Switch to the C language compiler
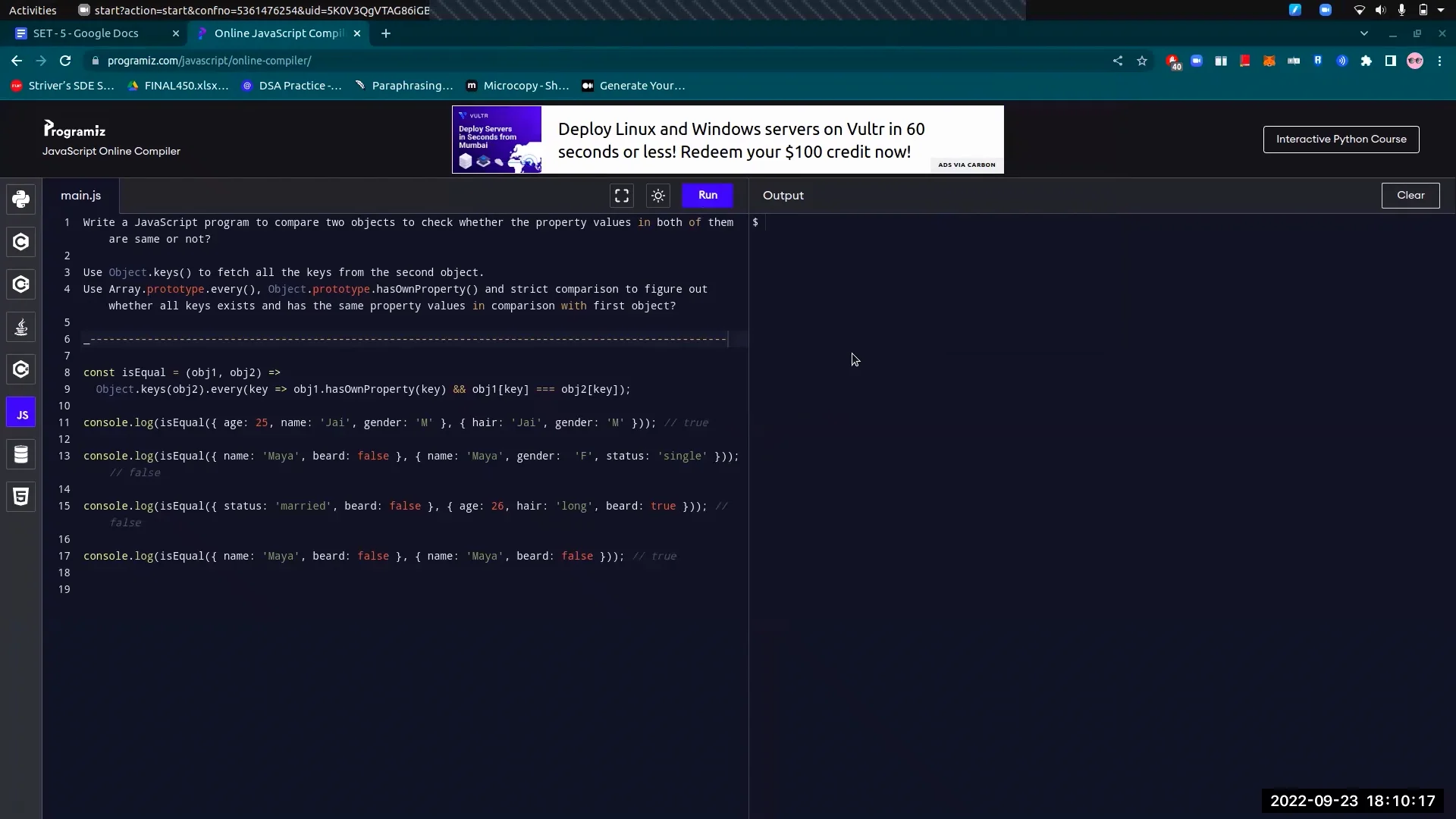The image size is (1456, 819). (x=20, y=242)
